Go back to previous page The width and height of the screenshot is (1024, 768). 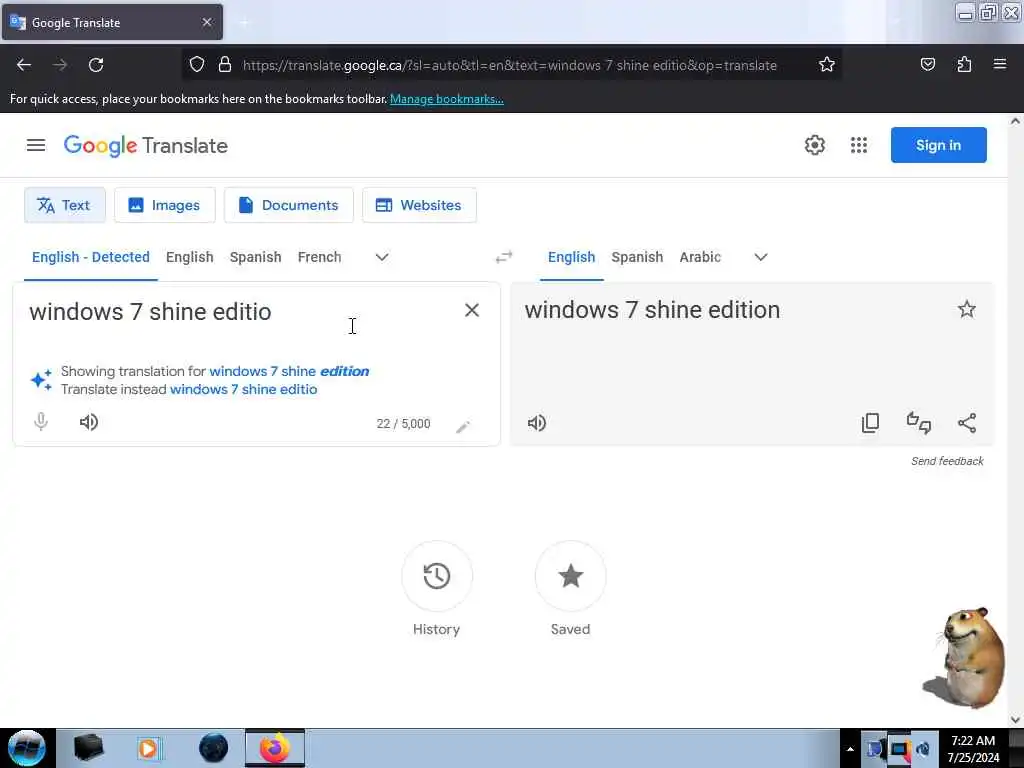click(x=24, y=65)
